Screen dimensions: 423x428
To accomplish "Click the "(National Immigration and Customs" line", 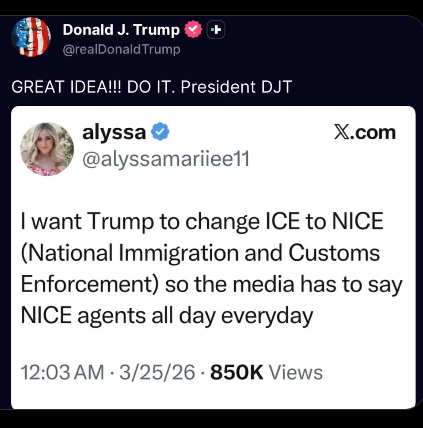I will pos(200,253).
